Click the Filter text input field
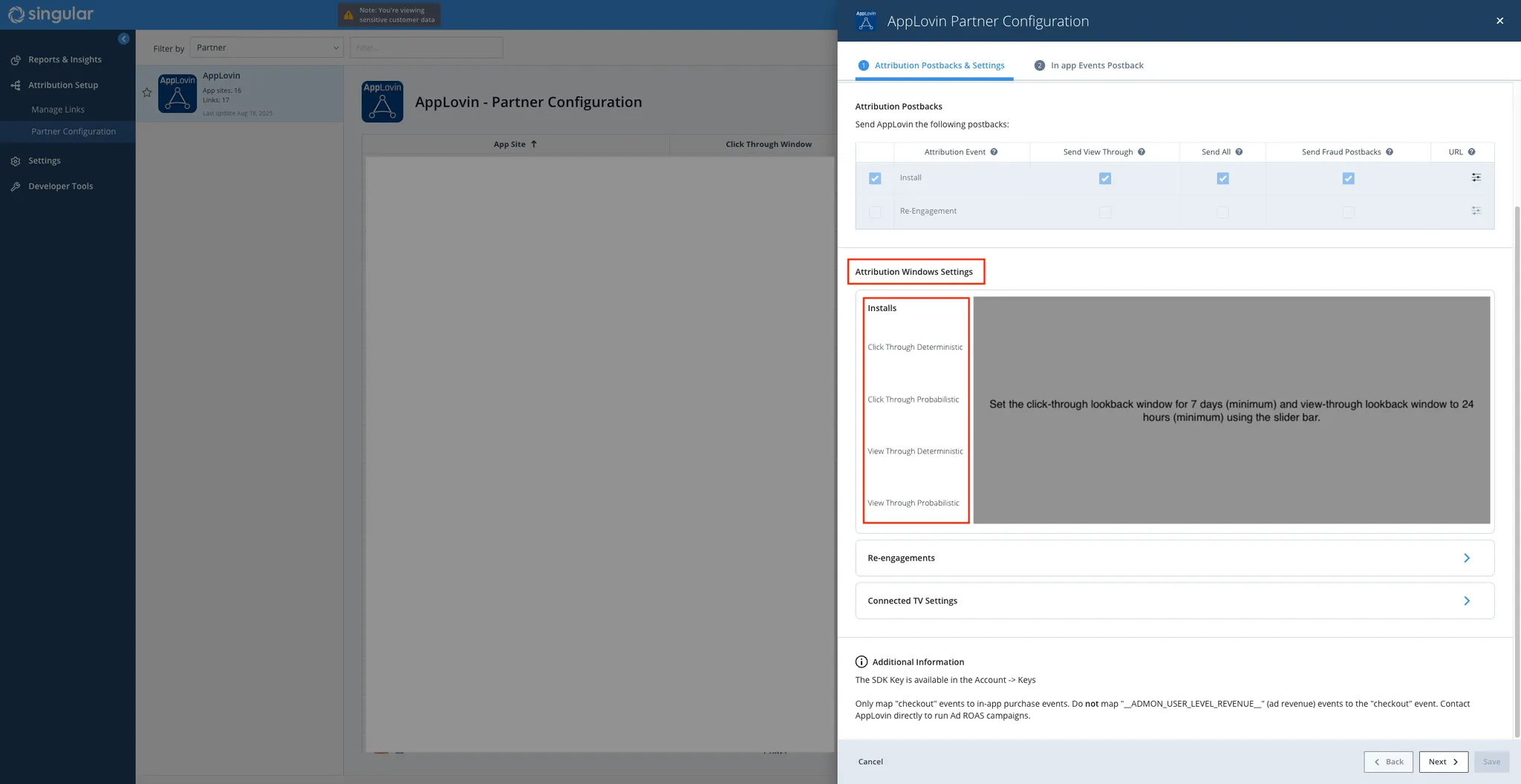This screenshot has height=784, width=1521. coord(426,48)
